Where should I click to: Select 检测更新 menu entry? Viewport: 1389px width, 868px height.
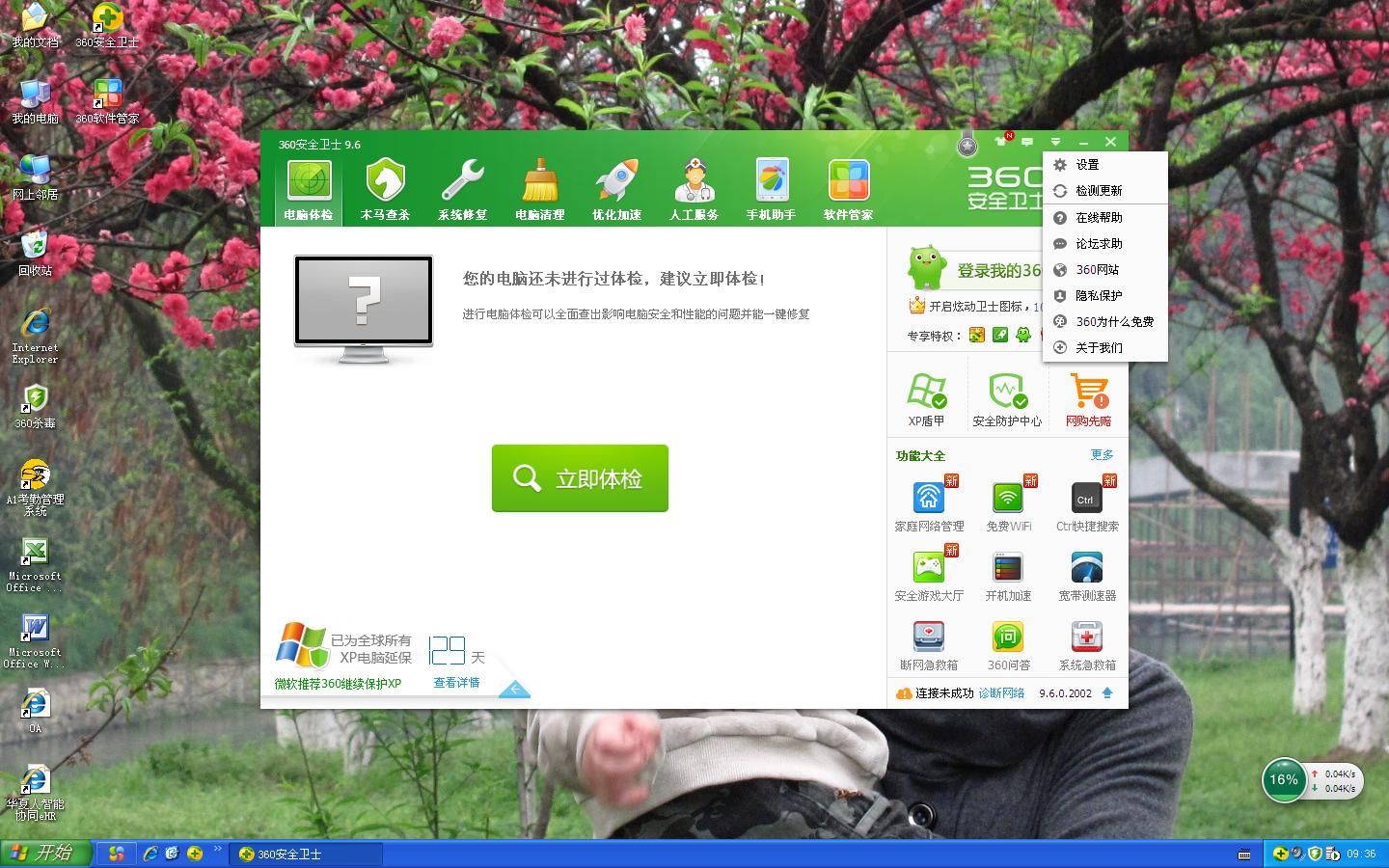pos(1105,191)
